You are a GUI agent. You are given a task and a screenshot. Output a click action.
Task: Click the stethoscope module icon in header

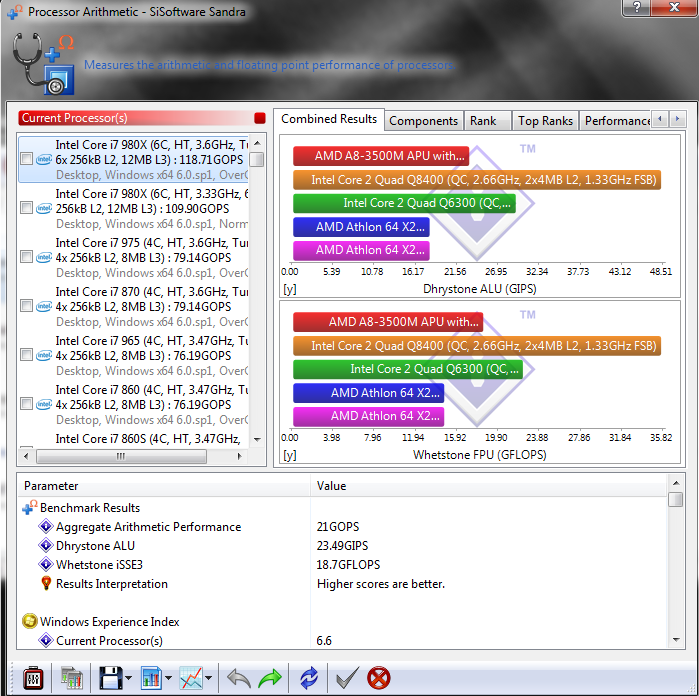coord(43,63)
